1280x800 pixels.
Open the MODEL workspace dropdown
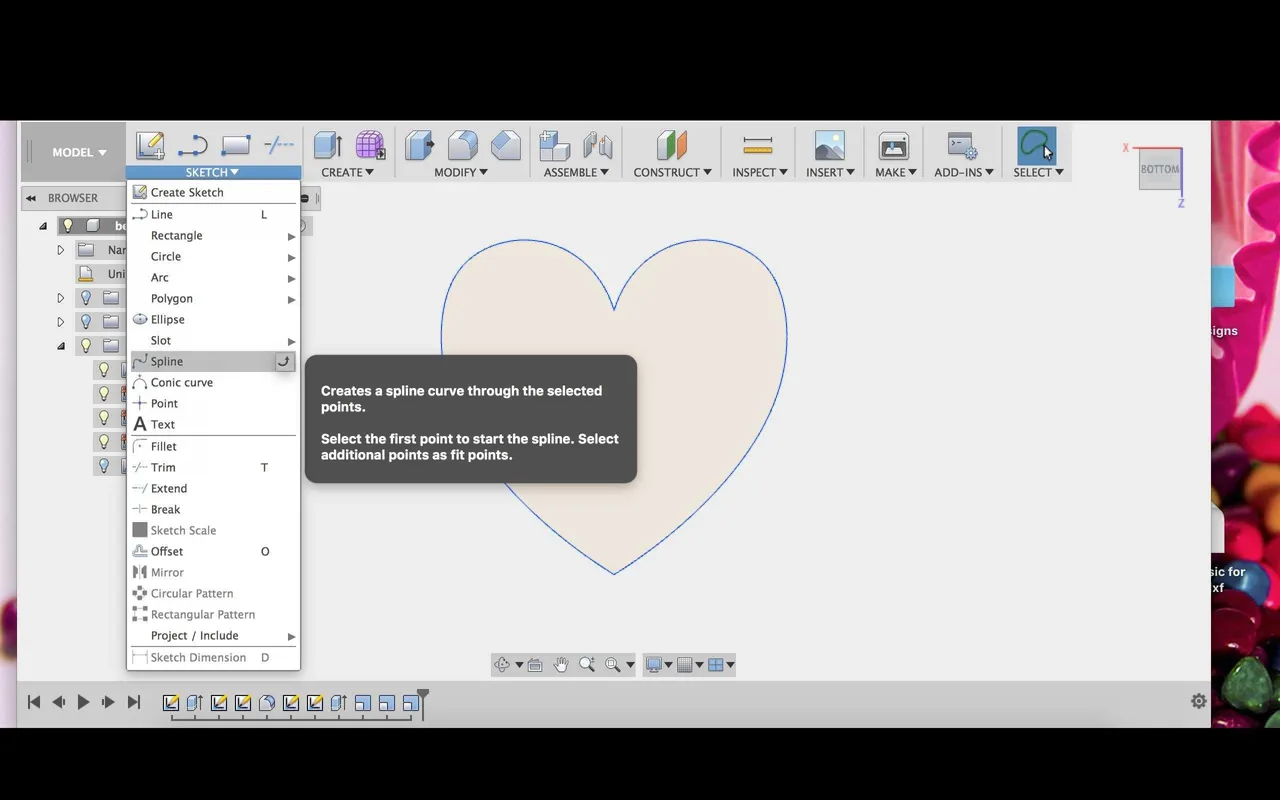click(x=79, y=152)
